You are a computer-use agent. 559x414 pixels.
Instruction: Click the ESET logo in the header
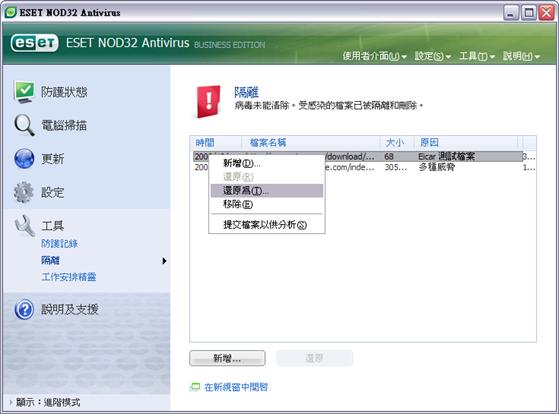pyautogui.click(x=34, y=43)
